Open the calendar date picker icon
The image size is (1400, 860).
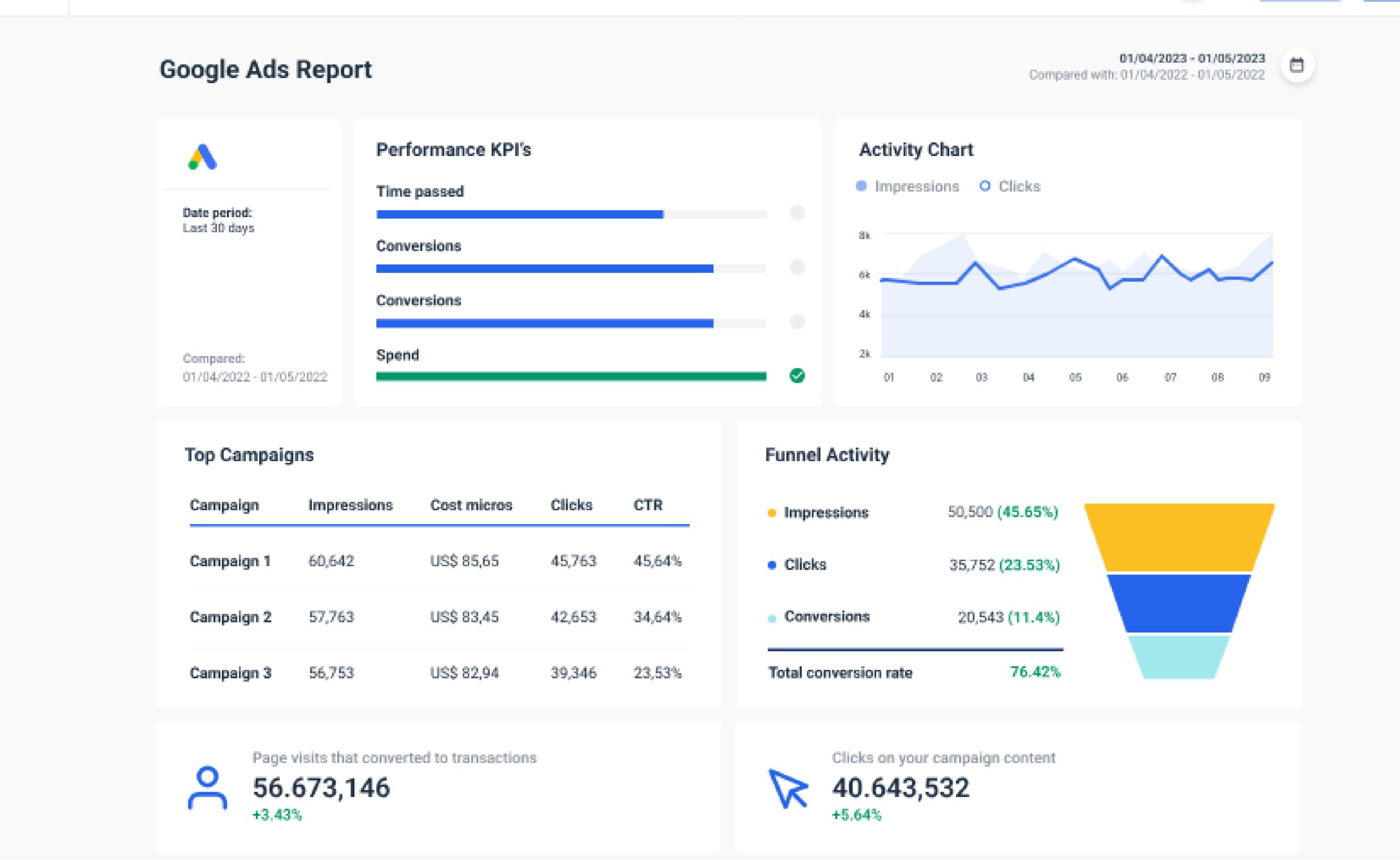[x=1297, y=66]
